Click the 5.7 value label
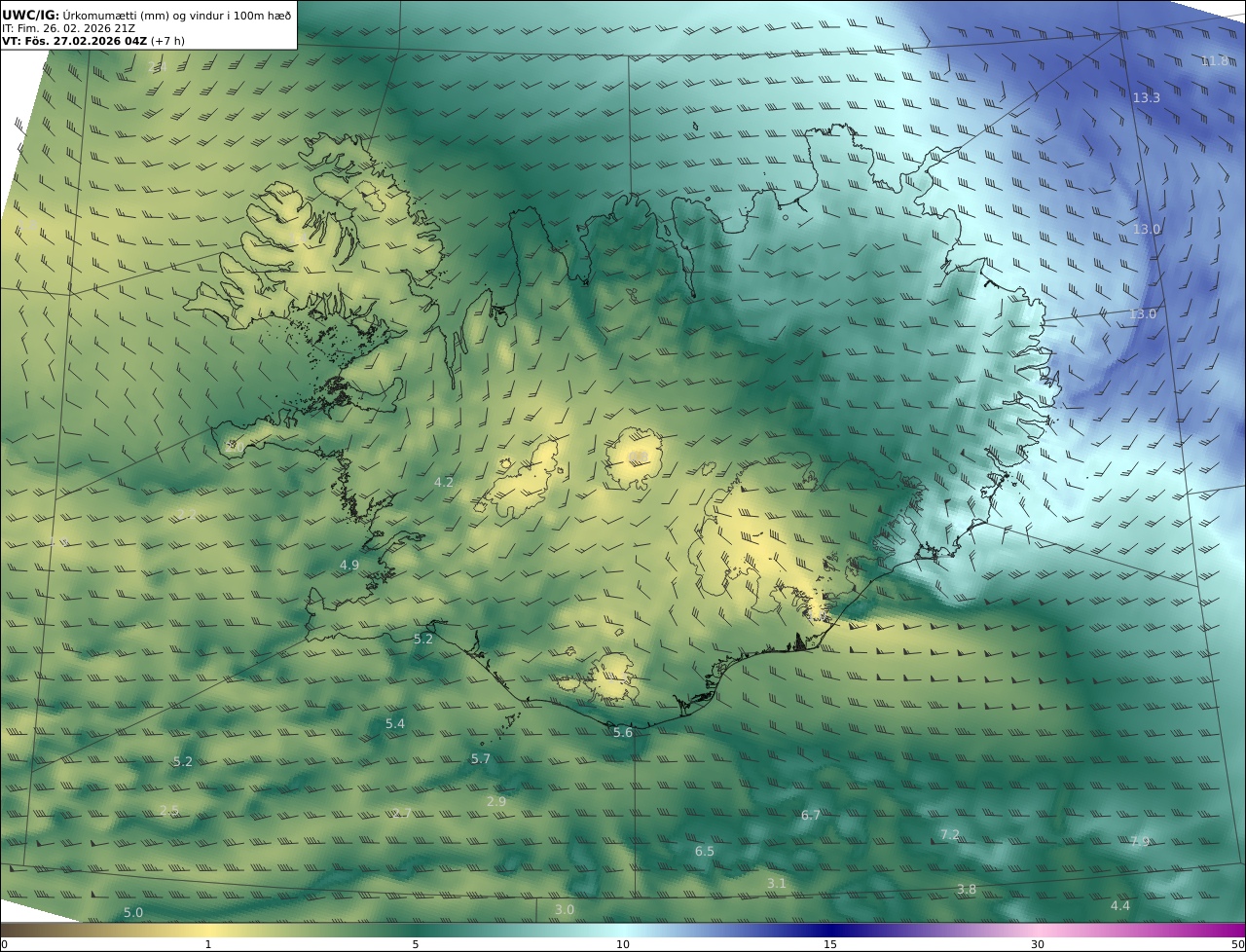This screenshot has height=952, width=1246. point(481,759)
